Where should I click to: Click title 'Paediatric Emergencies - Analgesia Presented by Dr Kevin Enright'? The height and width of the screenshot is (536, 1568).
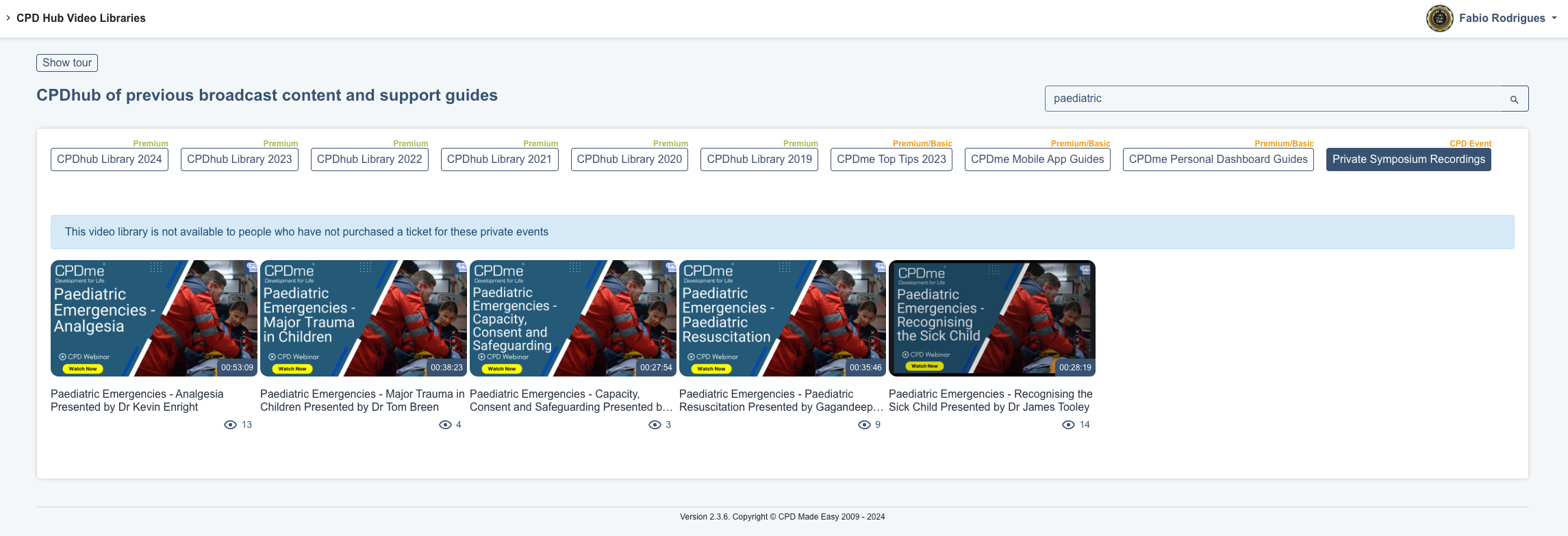pyautogui.click(x=137, y=400)
